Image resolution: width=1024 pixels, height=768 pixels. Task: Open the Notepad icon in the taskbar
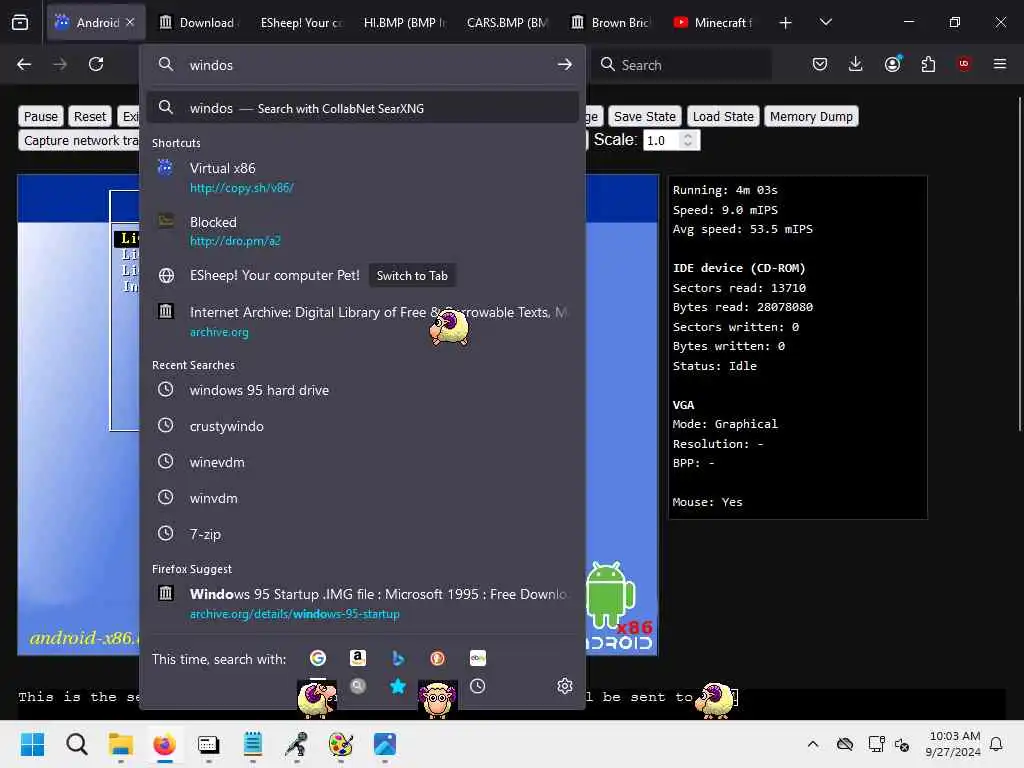(x=253, y=744)
